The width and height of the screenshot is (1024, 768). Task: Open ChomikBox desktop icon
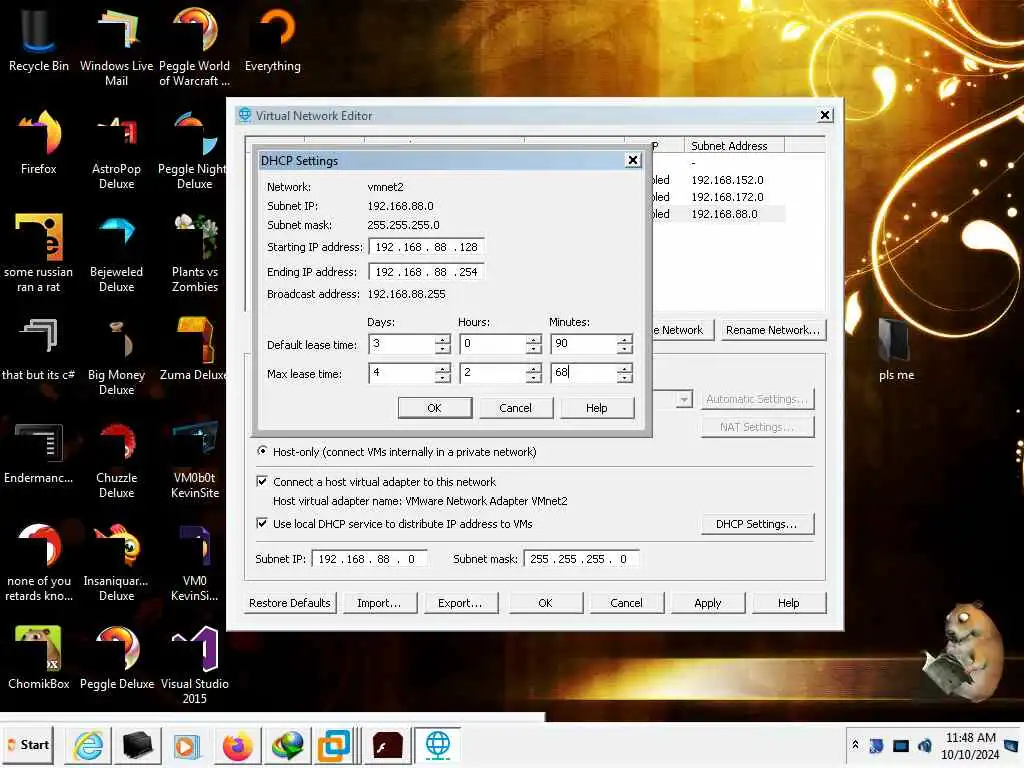[39, 658]
